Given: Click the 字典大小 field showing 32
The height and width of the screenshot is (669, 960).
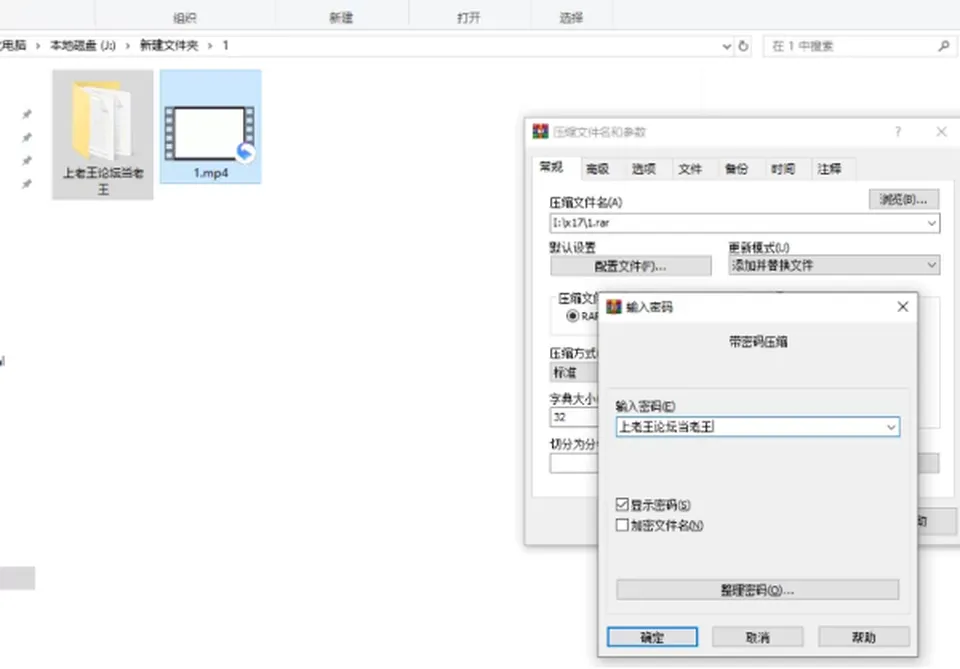Looking at the screenshot, I should coord(574,417).
